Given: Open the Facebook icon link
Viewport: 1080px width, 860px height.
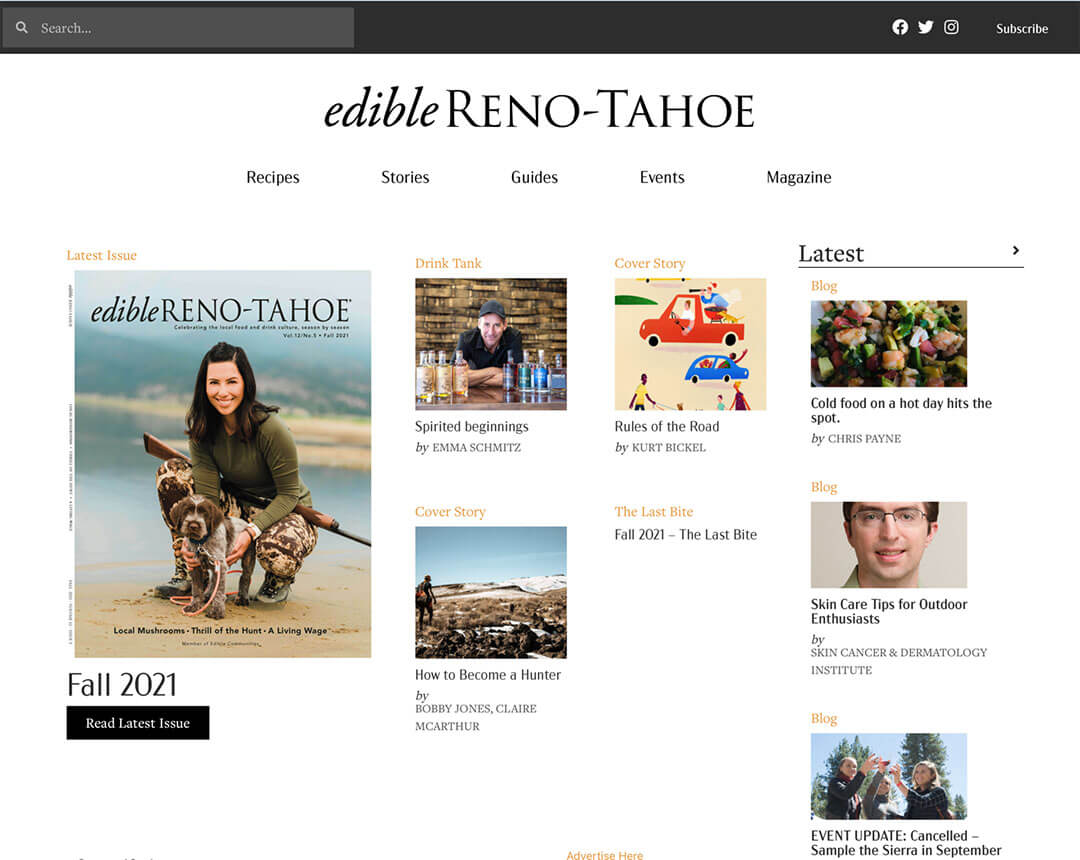Looking at the screenshot, I should click(900, 28).
